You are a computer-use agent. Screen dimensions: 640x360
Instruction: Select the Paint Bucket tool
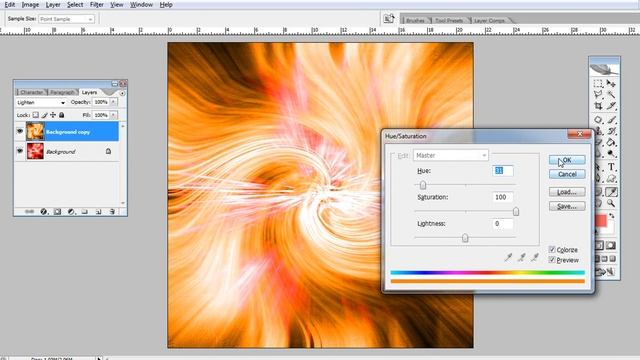tap(611, 142)
